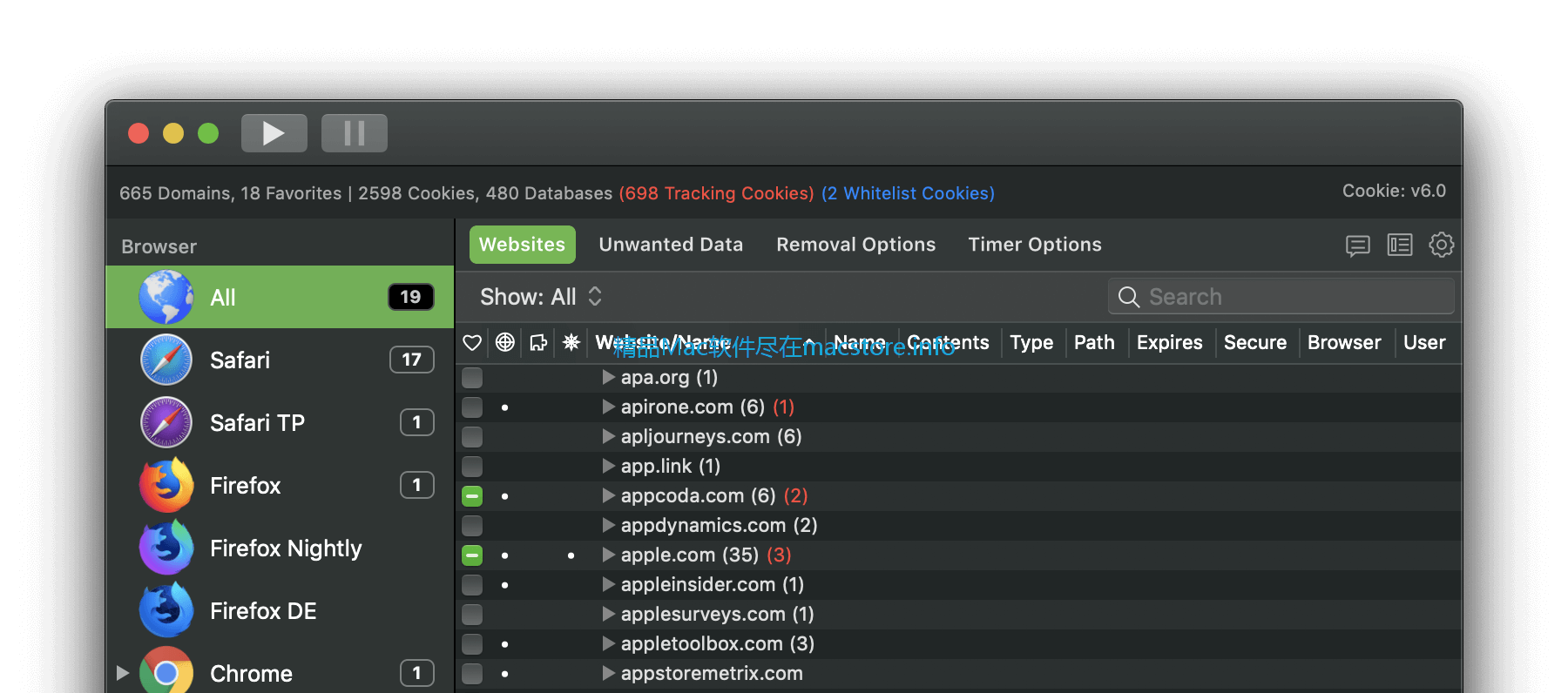Check the applesurveys.com checkbox
1568x693 pixels.
pos(472,615)
